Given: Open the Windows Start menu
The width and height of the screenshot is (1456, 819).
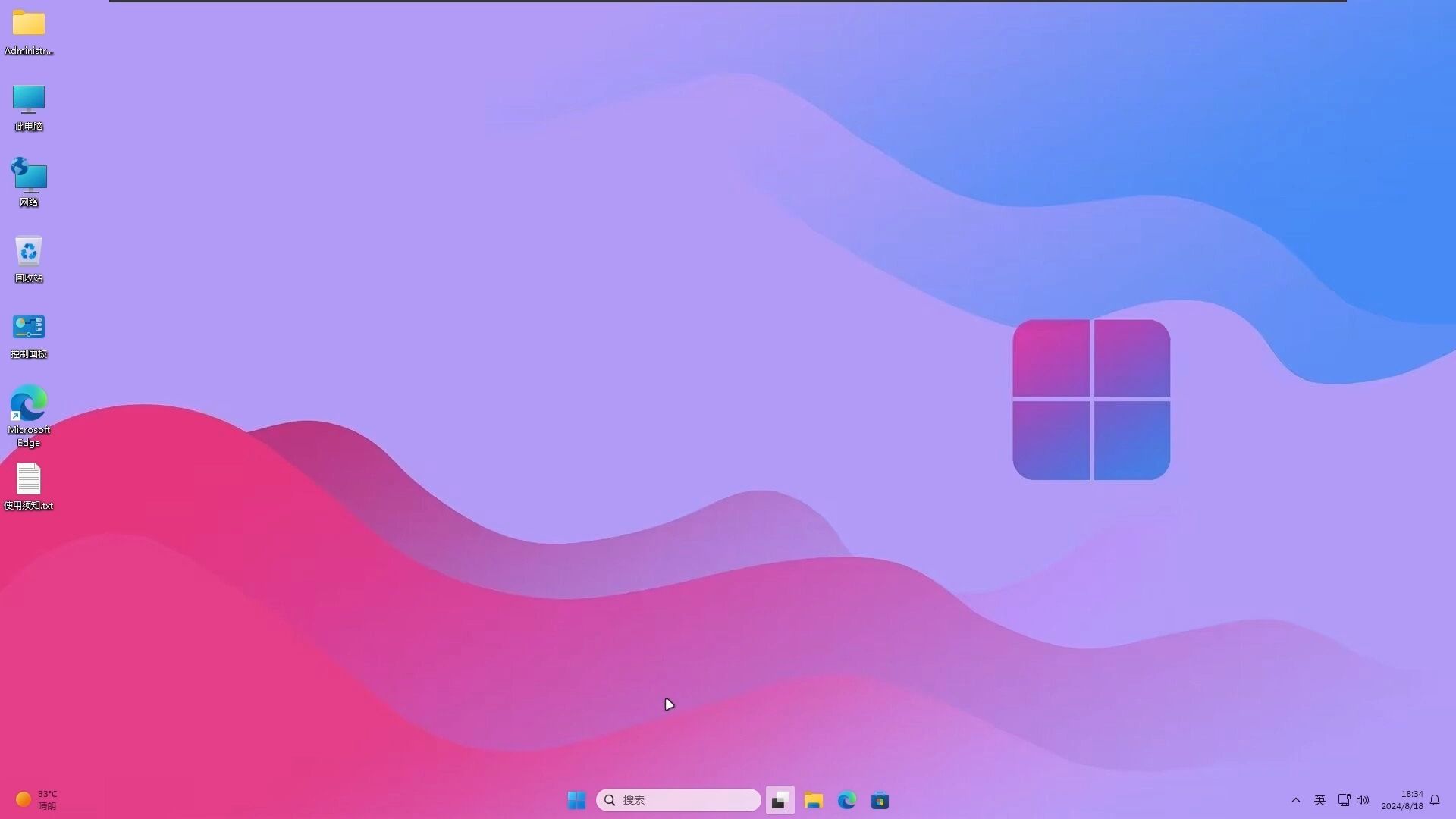Looking at the screenshot, I should click(x=576, y=800).
